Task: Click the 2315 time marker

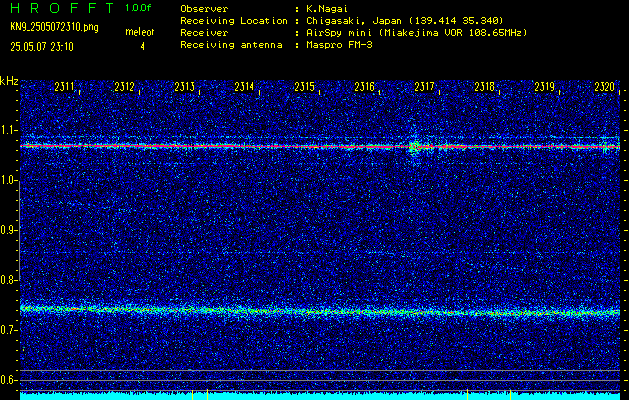Action: [x=304, y=87]
